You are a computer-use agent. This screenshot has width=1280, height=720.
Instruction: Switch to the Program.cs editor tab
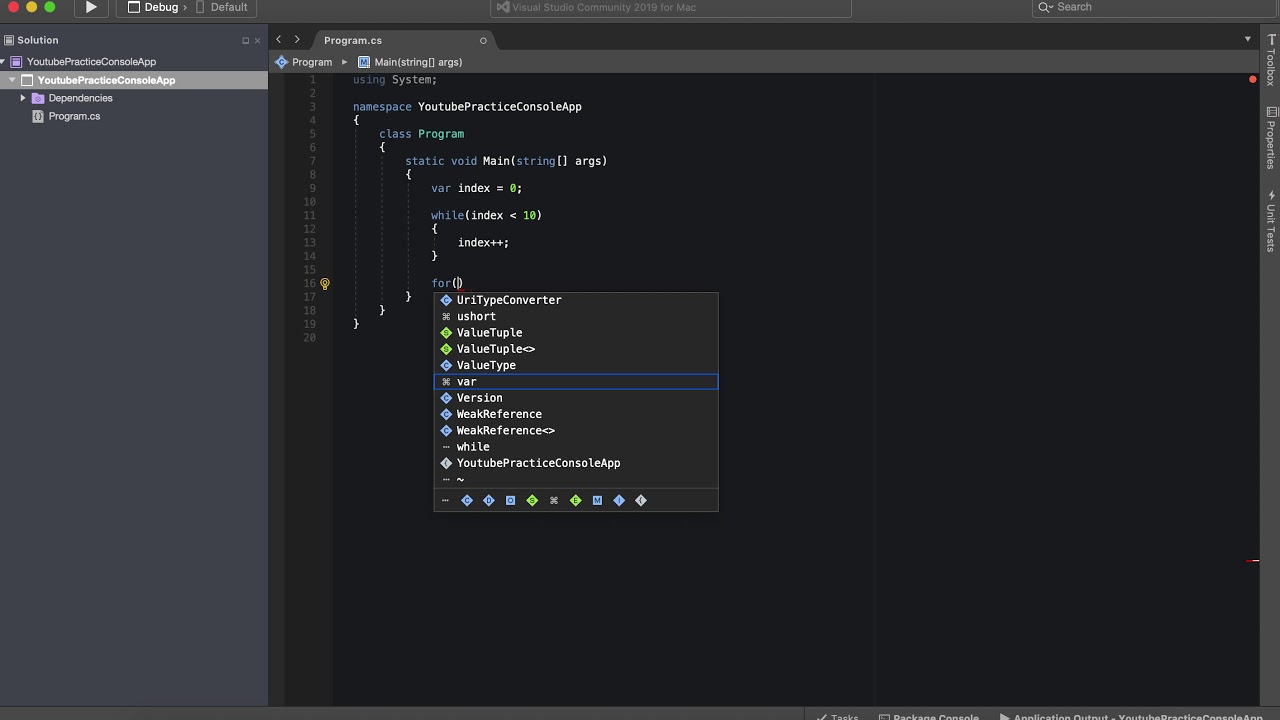(x=353, y=40)
